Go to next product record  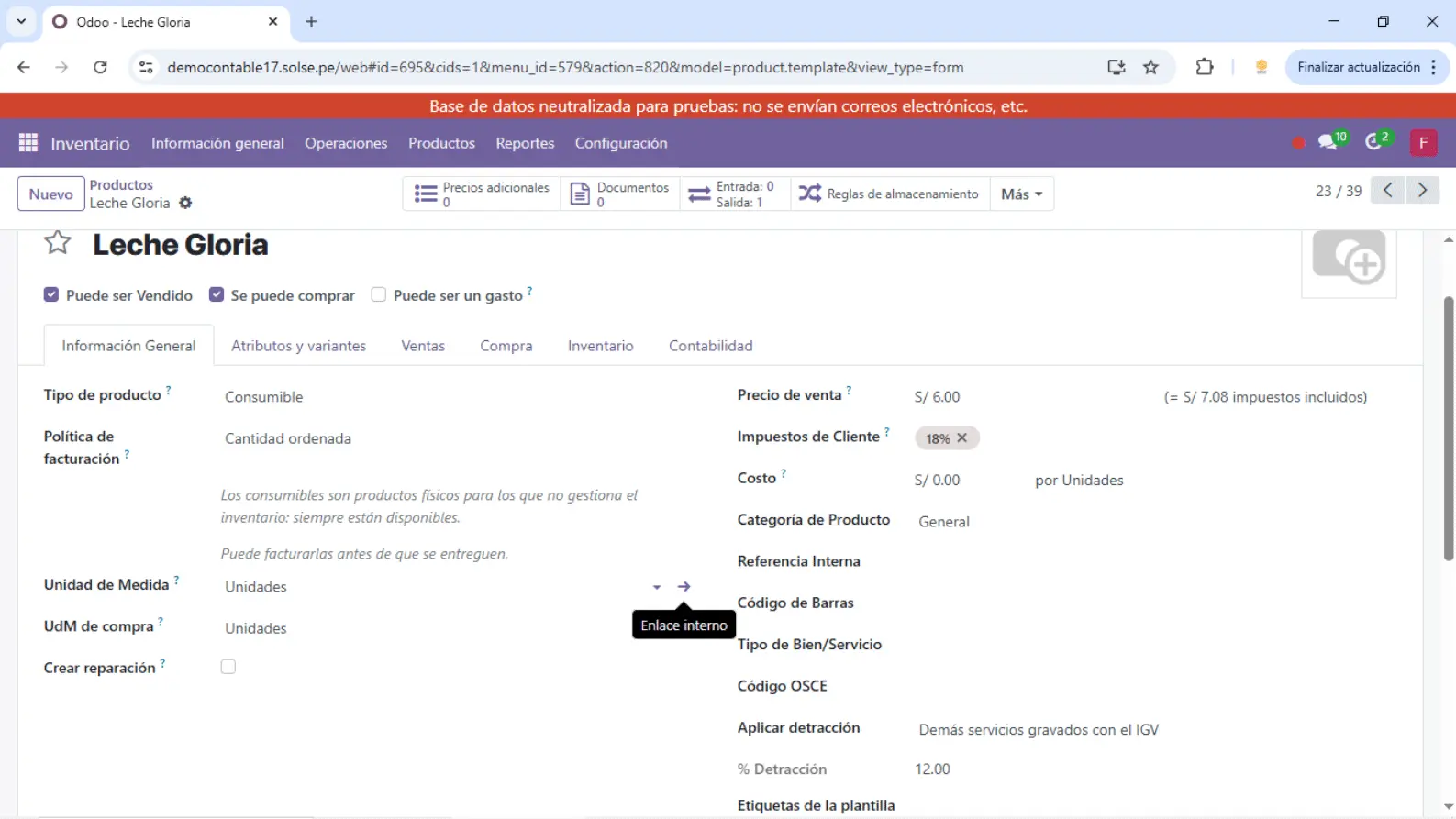1423,191
